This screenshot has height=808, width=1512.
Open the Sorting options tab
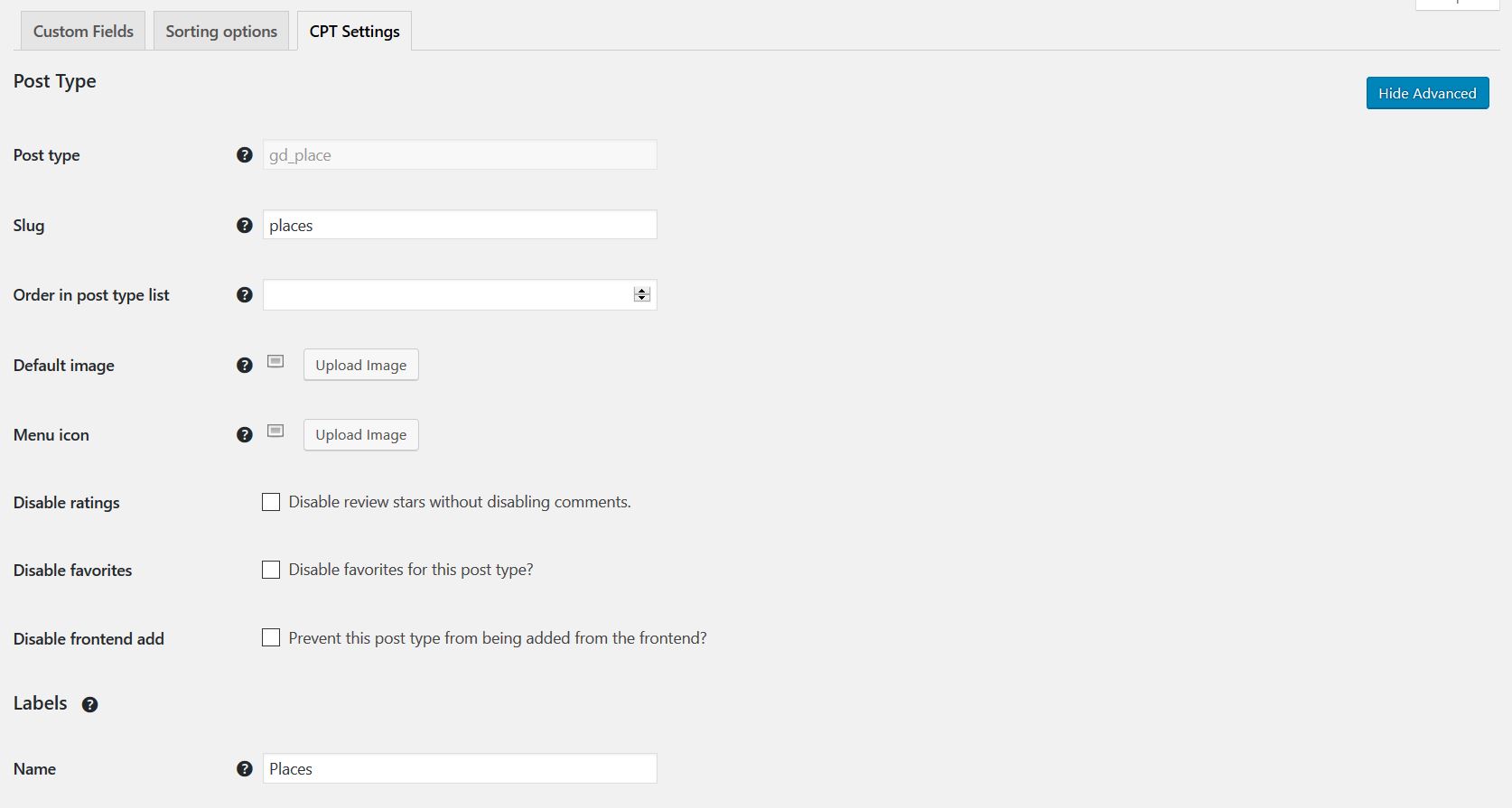tap(221, 32)
